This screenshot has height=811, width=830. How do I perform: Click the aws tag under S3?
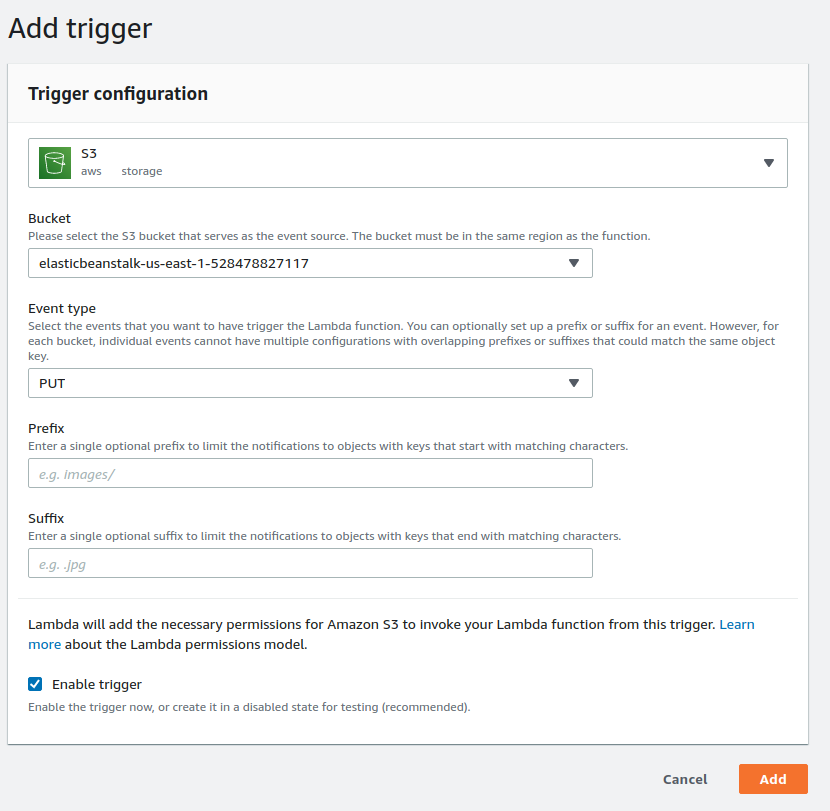[91, 171]
